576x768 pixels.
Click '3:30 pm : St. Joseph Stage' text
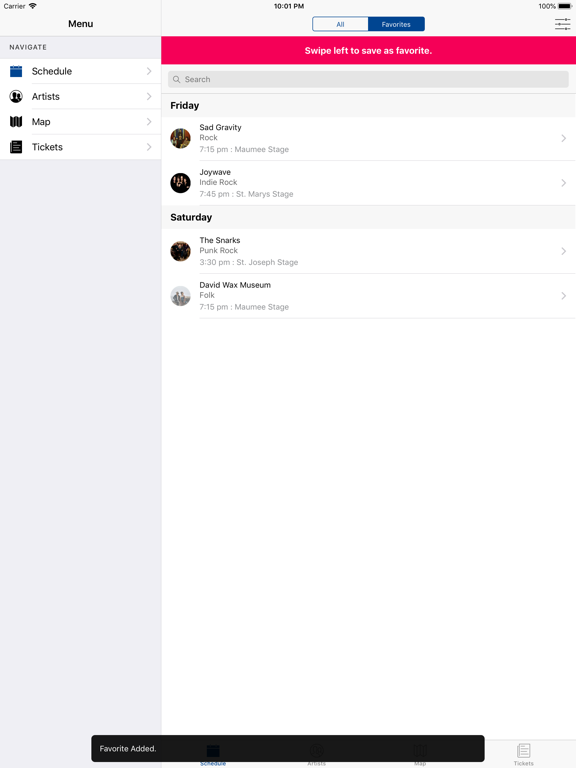point(249,262)
